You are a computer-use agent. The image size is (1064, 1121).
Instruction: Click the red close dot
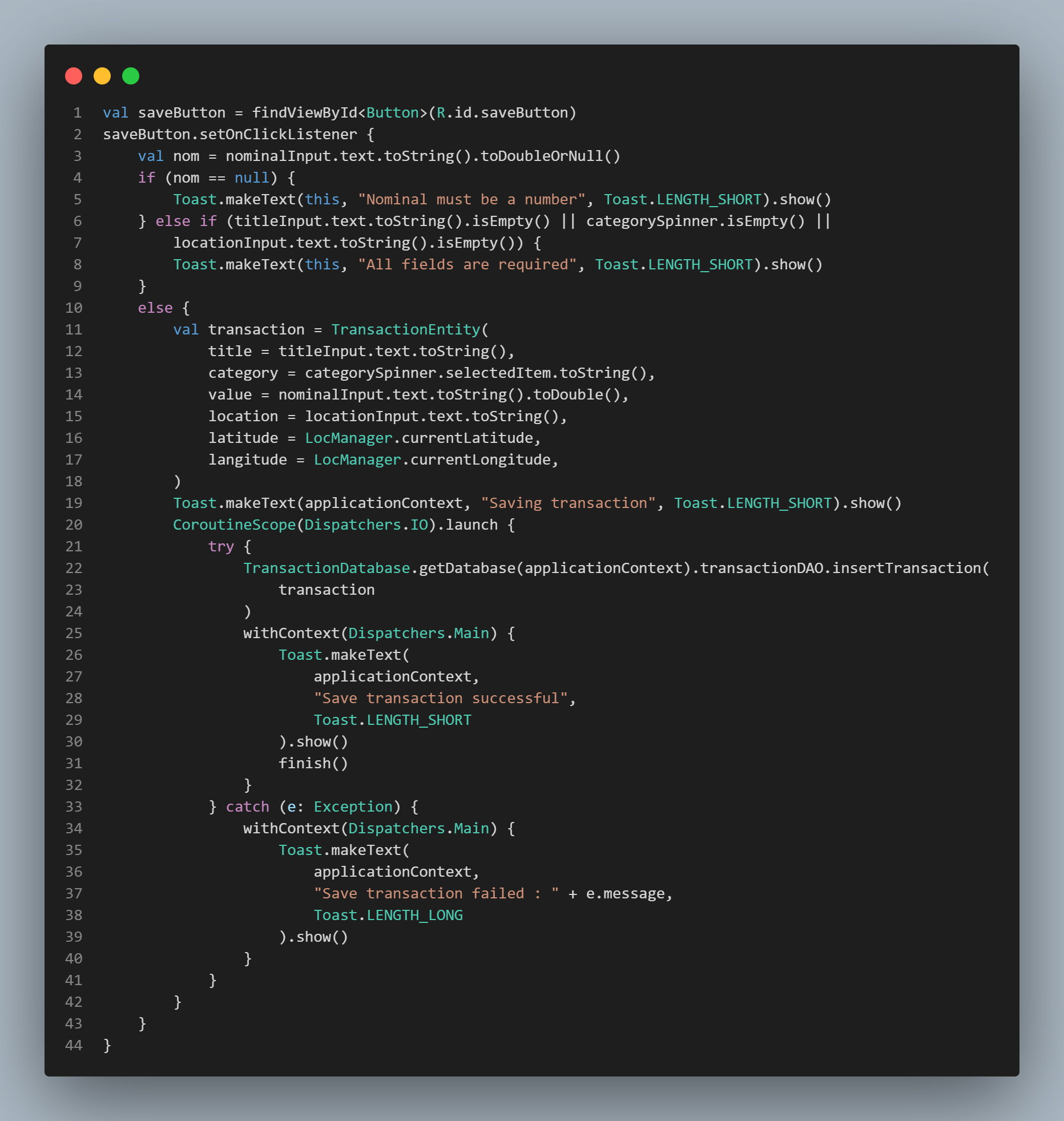point(74,76)
